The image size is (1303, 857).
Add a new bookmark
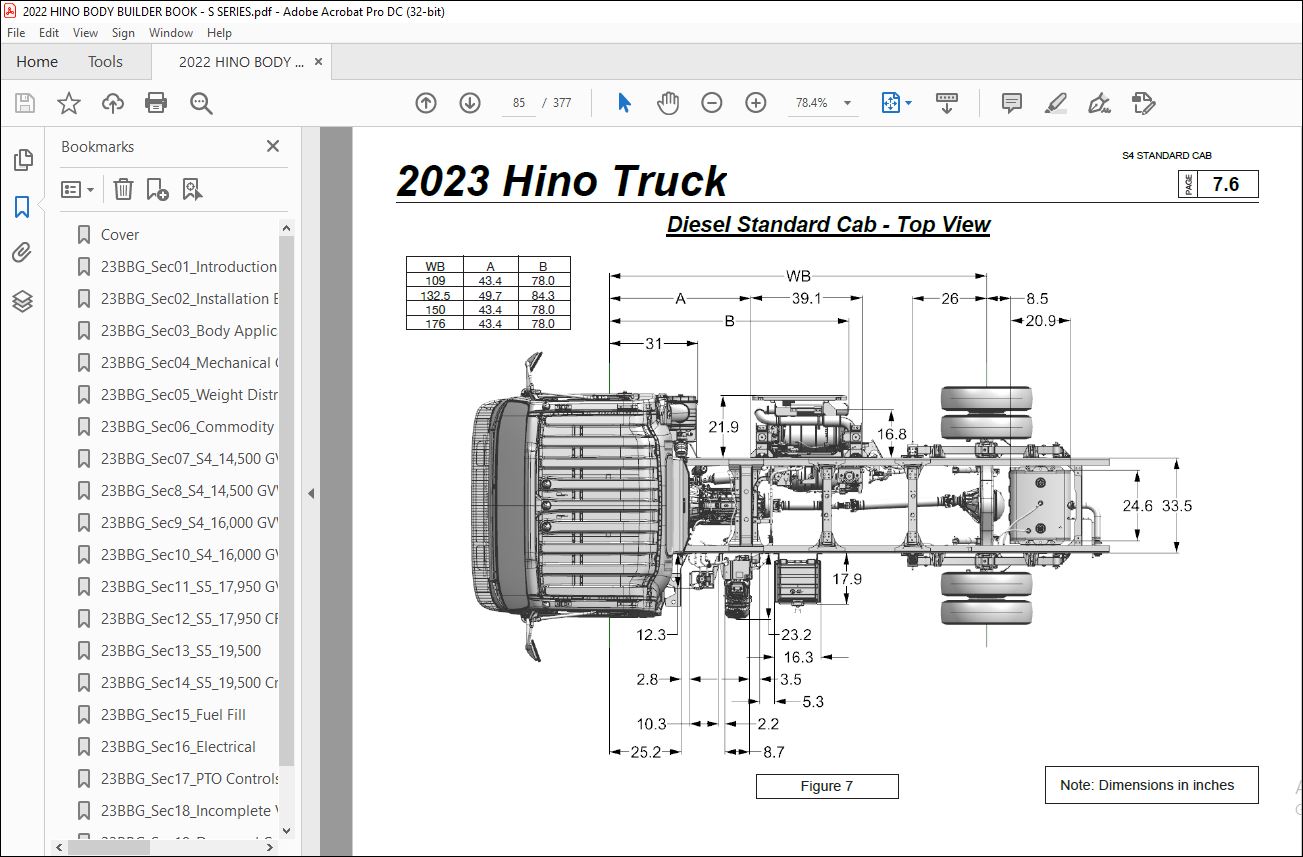pos(158,189)
